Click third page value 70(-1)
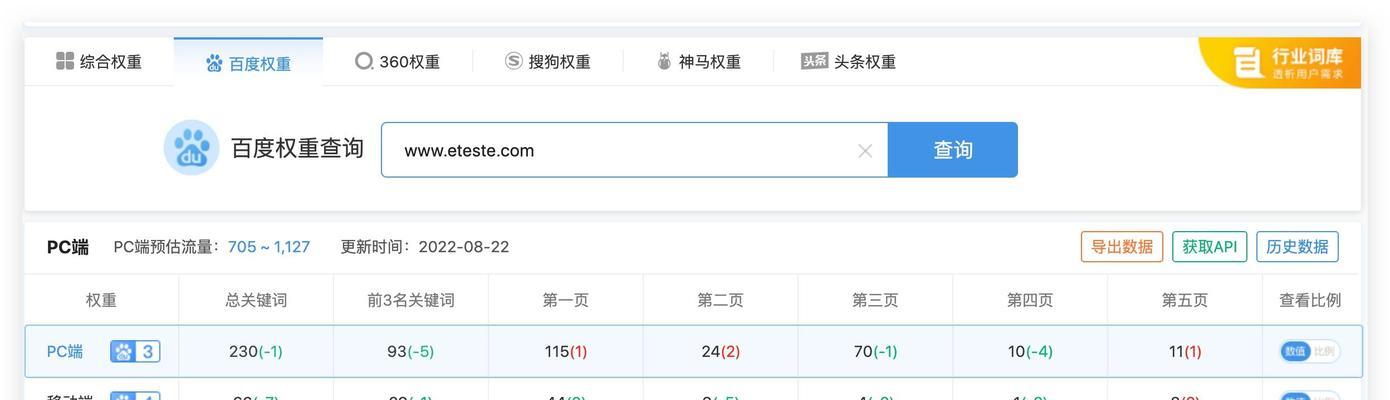Image resolution: width=1390 pixels, height=400 pixels. (x=875, y=351)
